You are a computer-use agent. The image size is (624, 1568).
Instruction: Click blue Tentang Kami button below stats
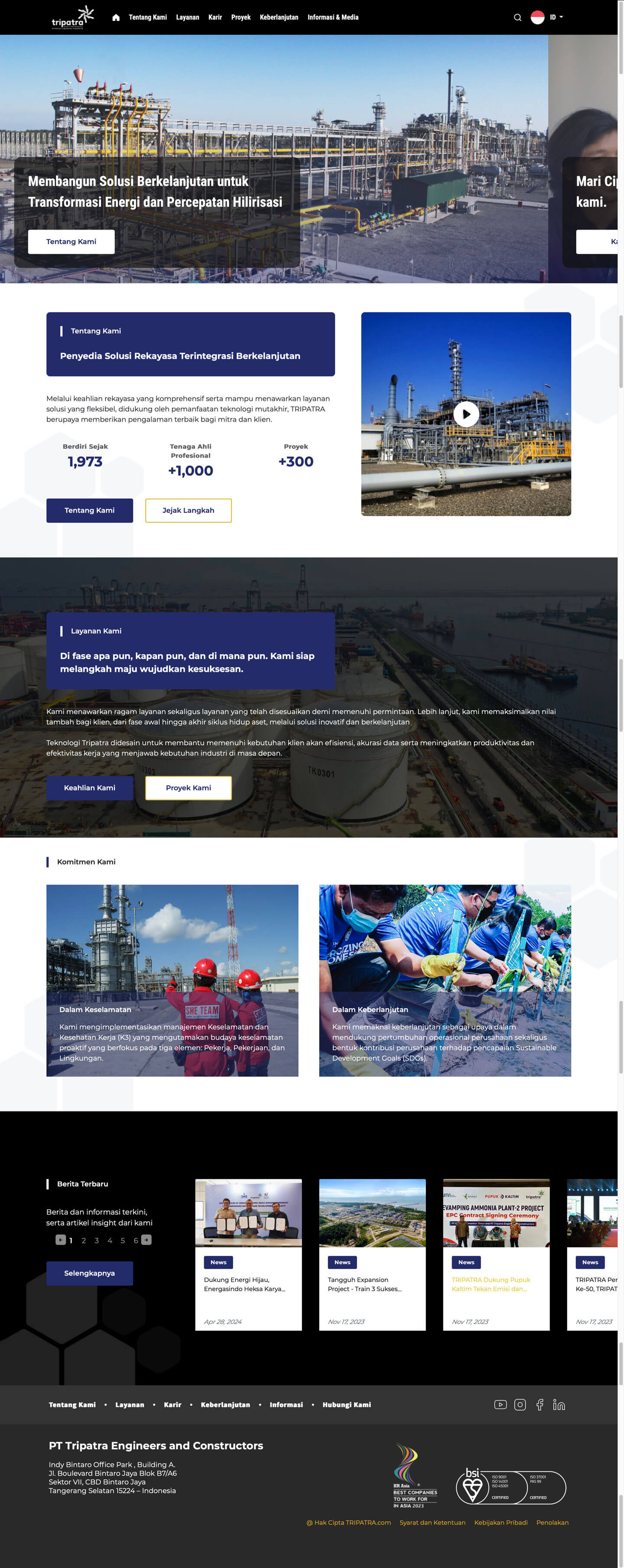(x=90, y=510)
